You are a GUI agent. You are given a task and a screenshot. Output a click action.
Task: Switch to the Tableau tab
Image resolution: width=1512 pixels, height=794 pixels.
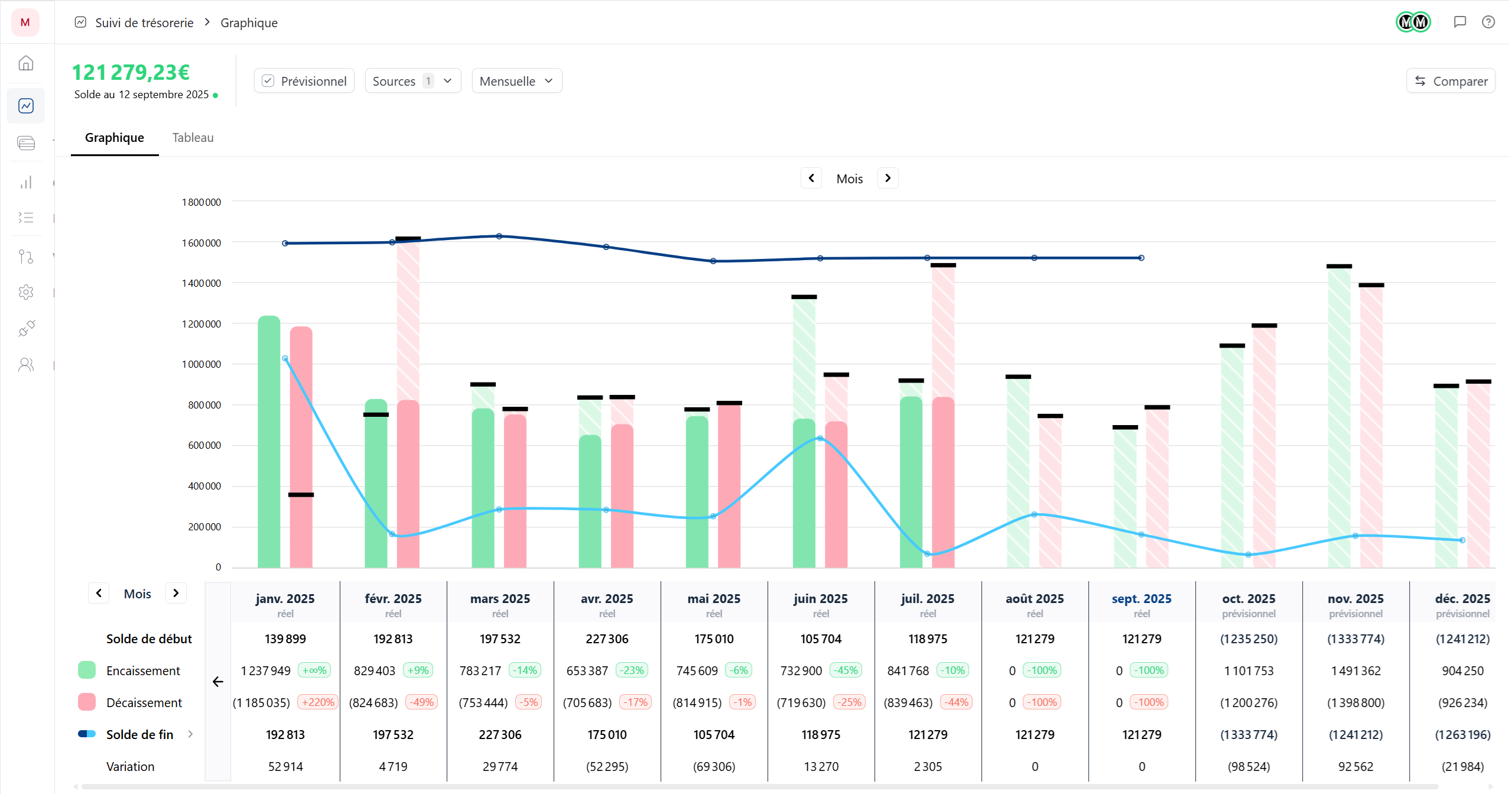193,138
